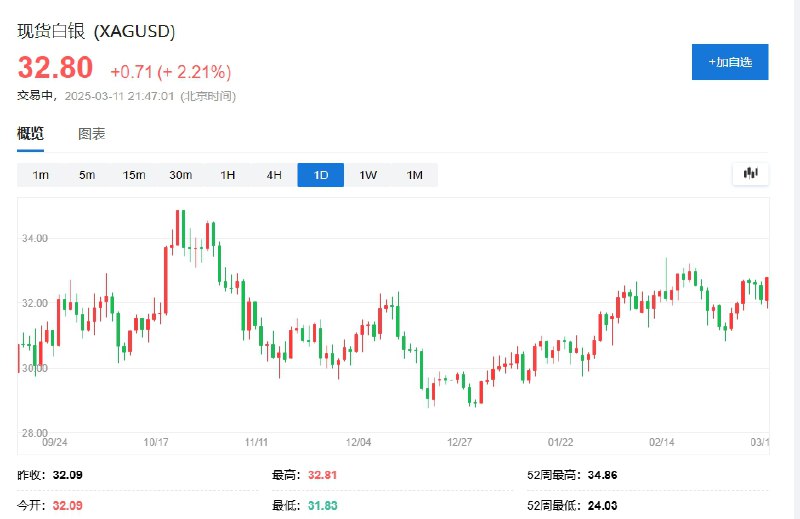
Task: Click the 28.00 price axis label
Action: [x=35, y=433]
